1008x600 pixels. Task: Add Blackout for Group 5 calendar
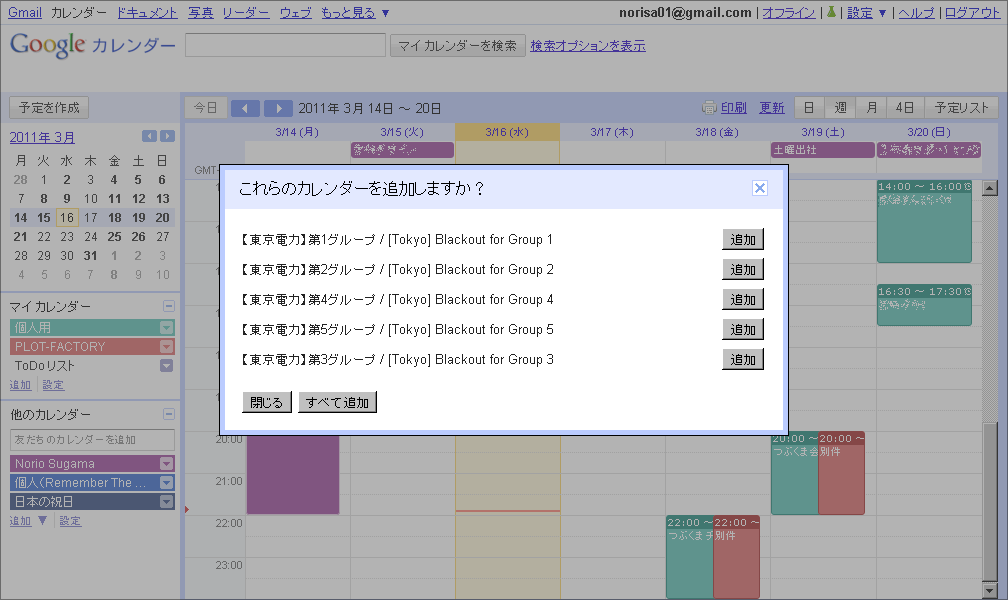click(742, 329)
